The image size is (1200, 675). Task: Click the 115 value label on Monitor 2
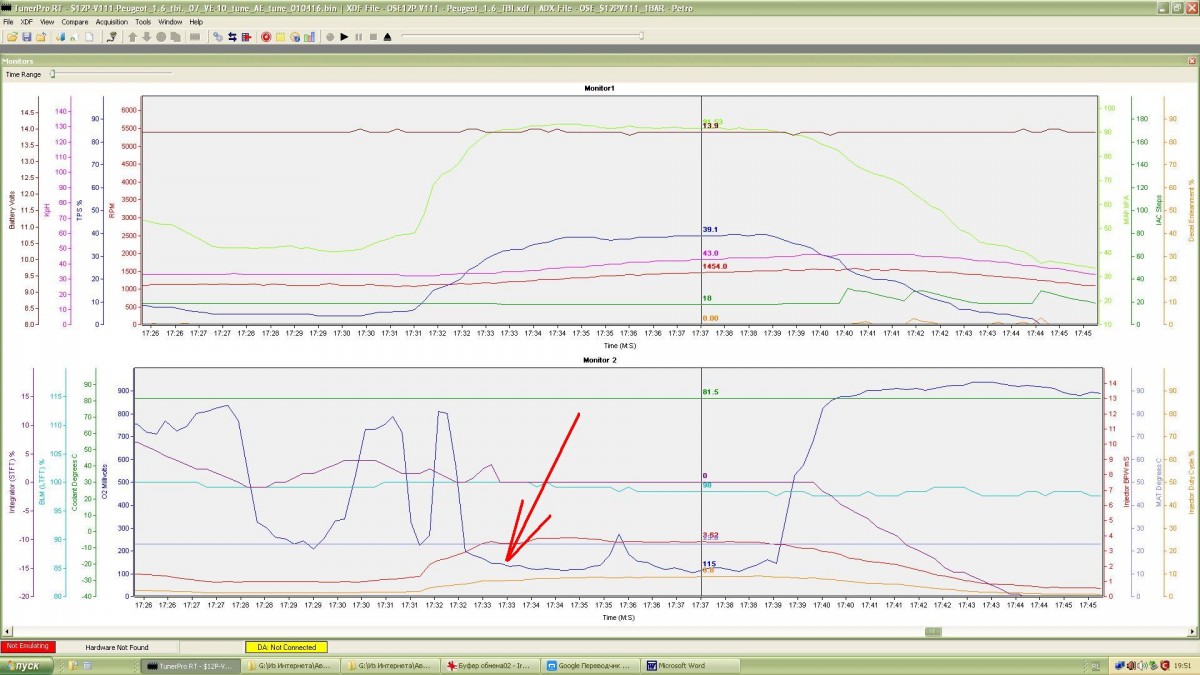pos(709,564)
